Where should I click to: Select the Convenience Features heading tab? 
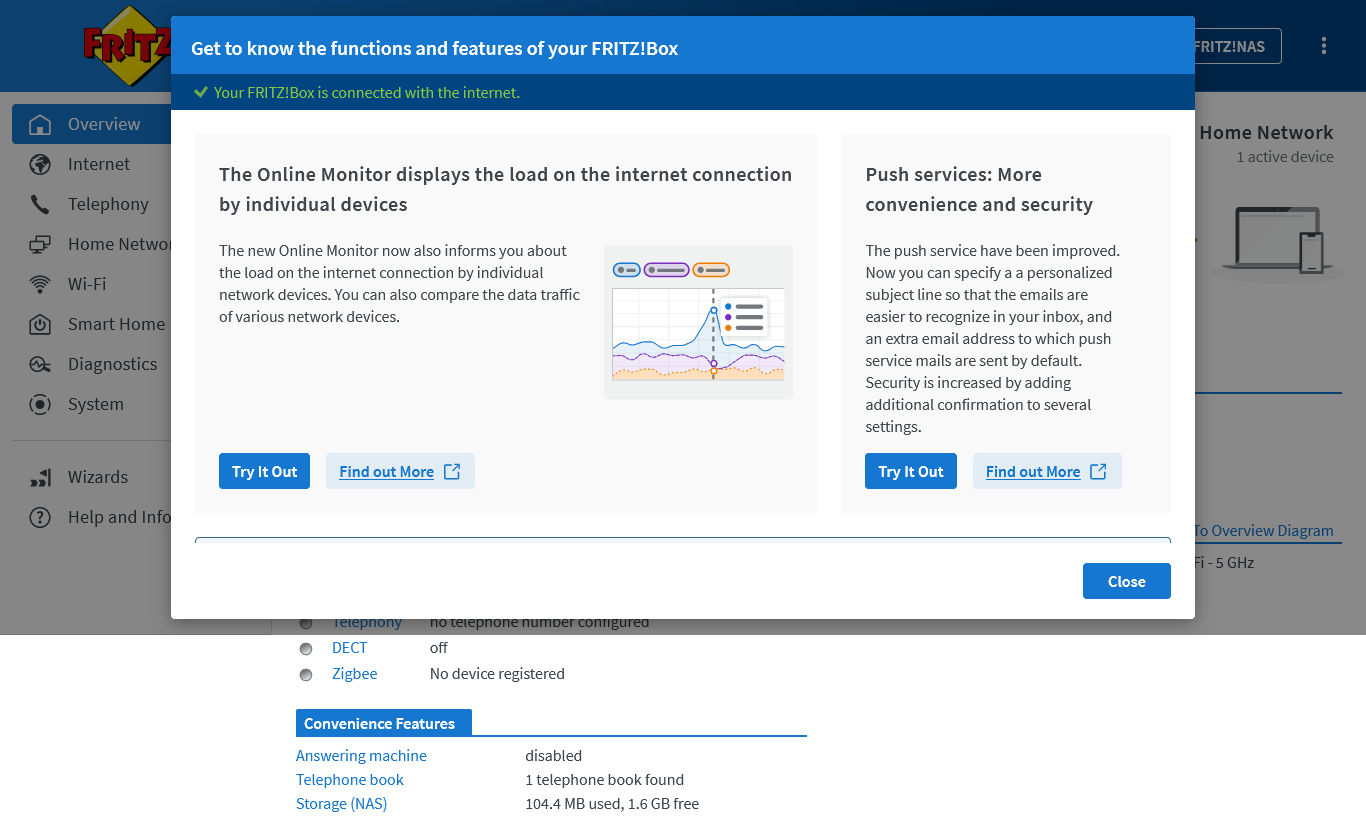(384, 723)
